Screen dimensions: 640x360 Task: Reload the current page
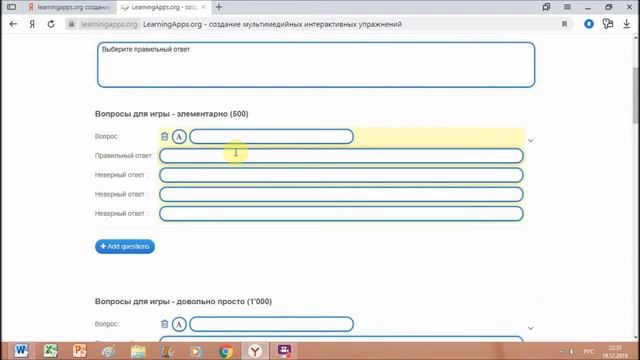point(51,24)
